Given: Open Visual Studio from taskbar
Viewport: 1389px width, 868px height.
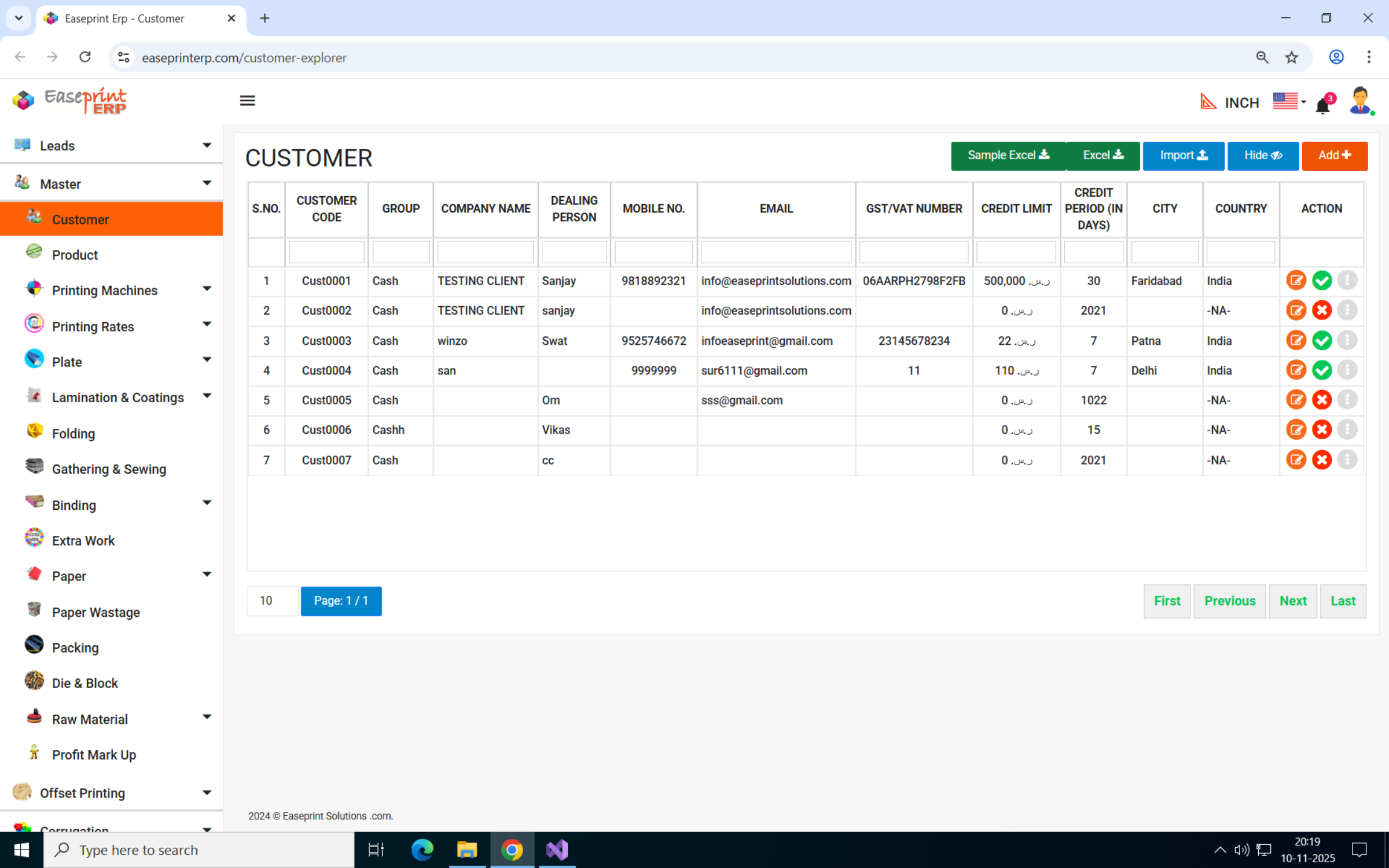Looking at the screenshot, I should coord(557,849).
